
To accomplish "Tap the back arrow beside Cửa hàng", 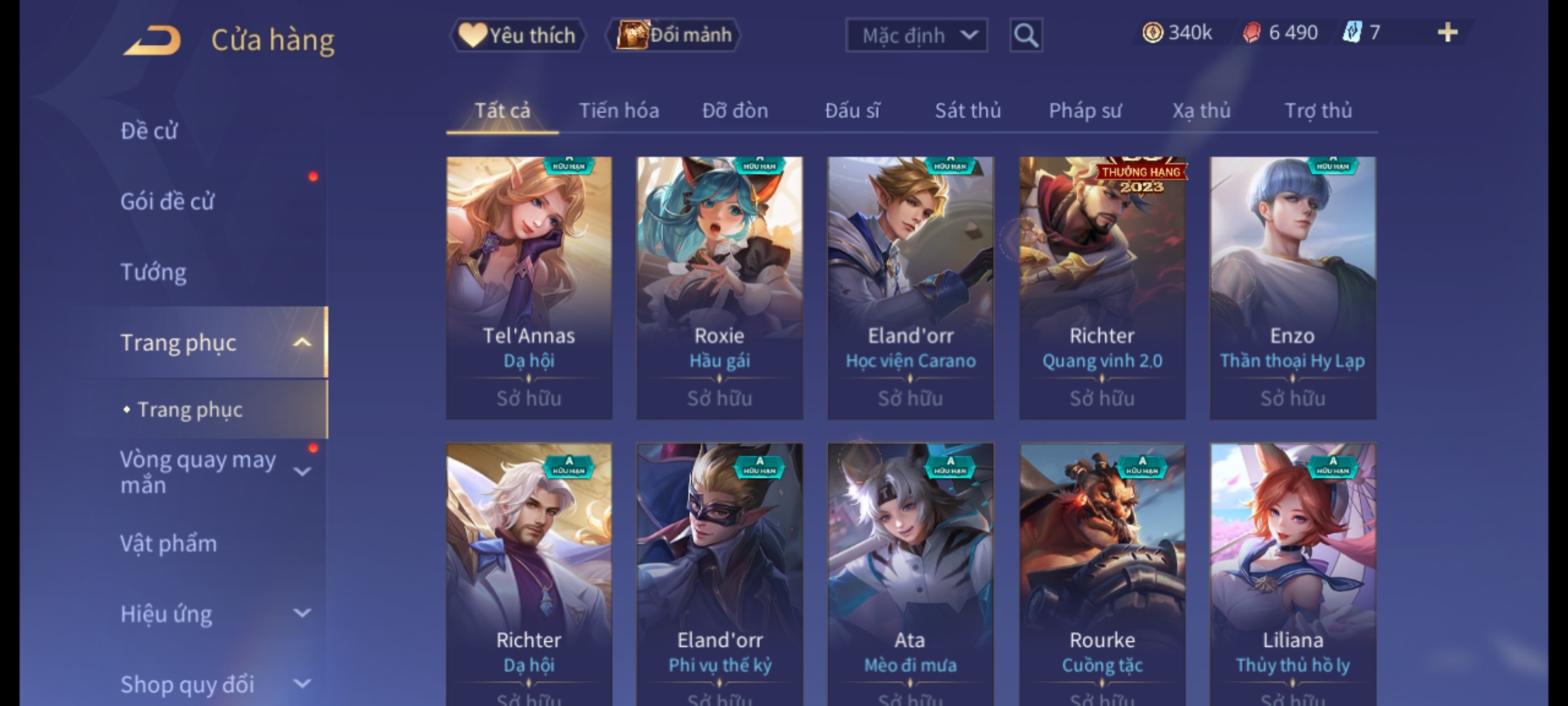I will point(152,41).
